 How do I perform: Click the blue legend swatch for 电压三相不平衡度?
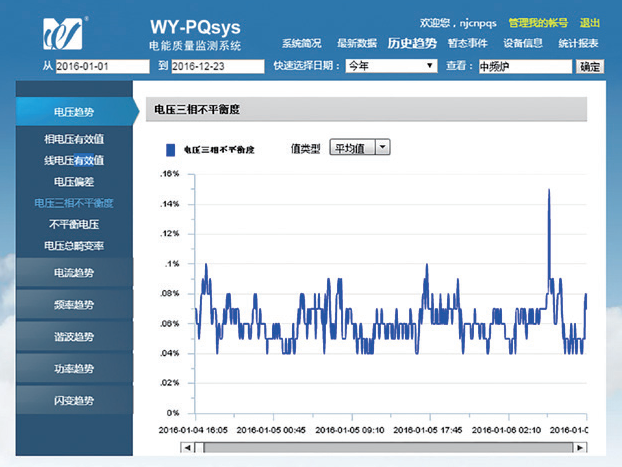[x=171, y=150]
